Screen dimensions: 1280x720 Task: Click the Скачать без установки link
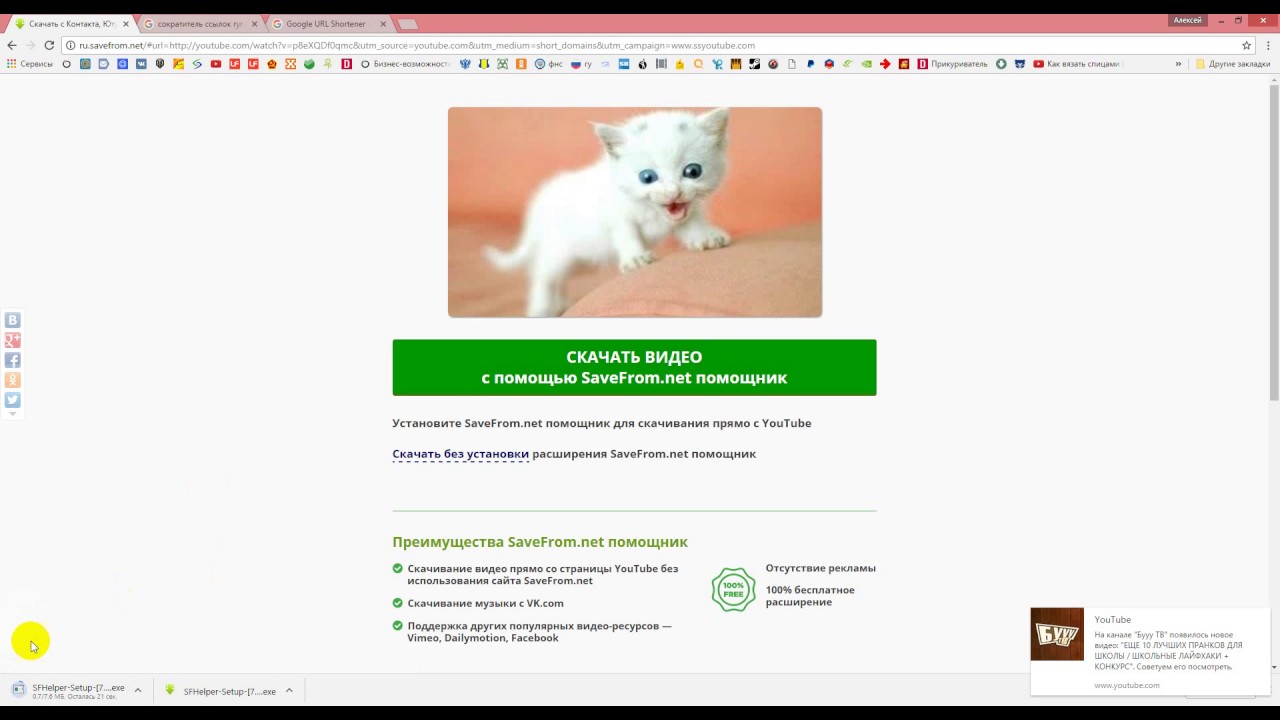(460, 454)
